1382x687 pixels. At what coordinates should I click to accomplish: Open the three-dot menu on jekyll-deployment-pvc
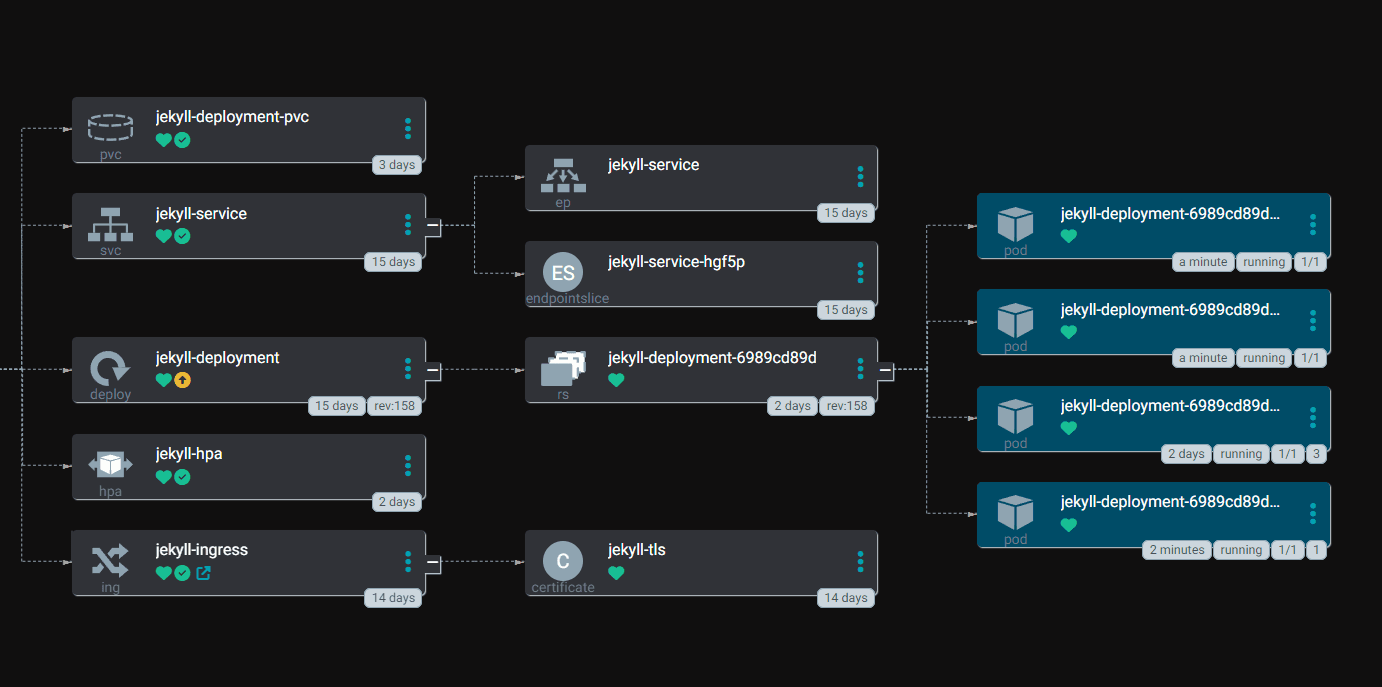coord(408,128)
